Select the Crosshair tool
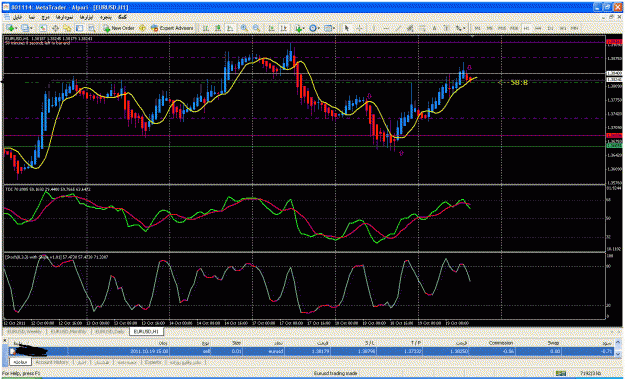The height and width of the screenshot is (379, 625). (359, 28)
